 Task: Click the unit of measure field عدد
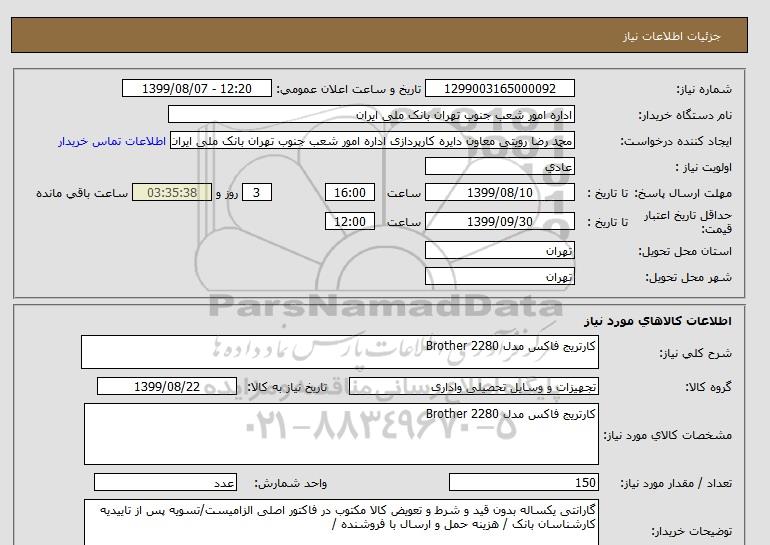click(x=165, y=483)
